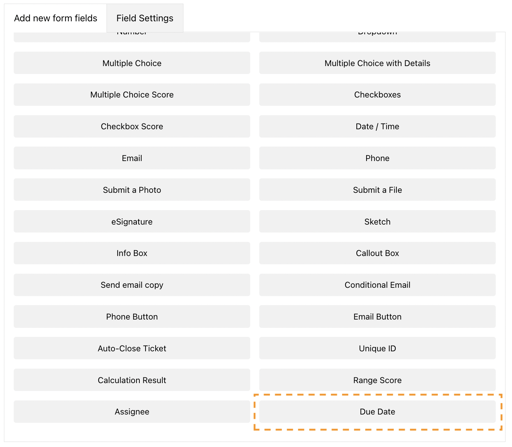Add a Date / Time field
This screenshot has height=447, width=512.
tap(377, 126)
